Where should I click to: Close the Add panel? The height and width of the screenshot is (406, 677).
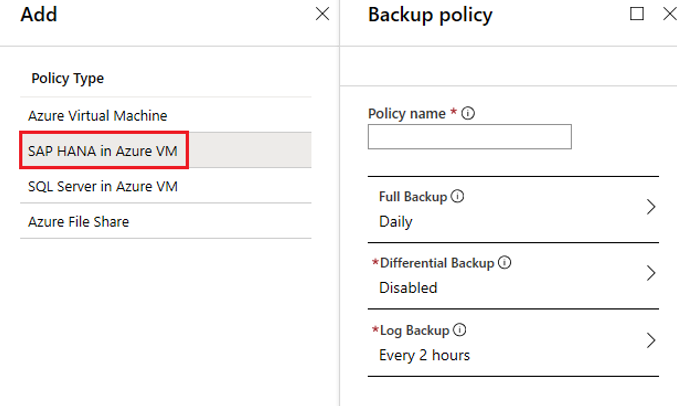[x=322, y=14]
